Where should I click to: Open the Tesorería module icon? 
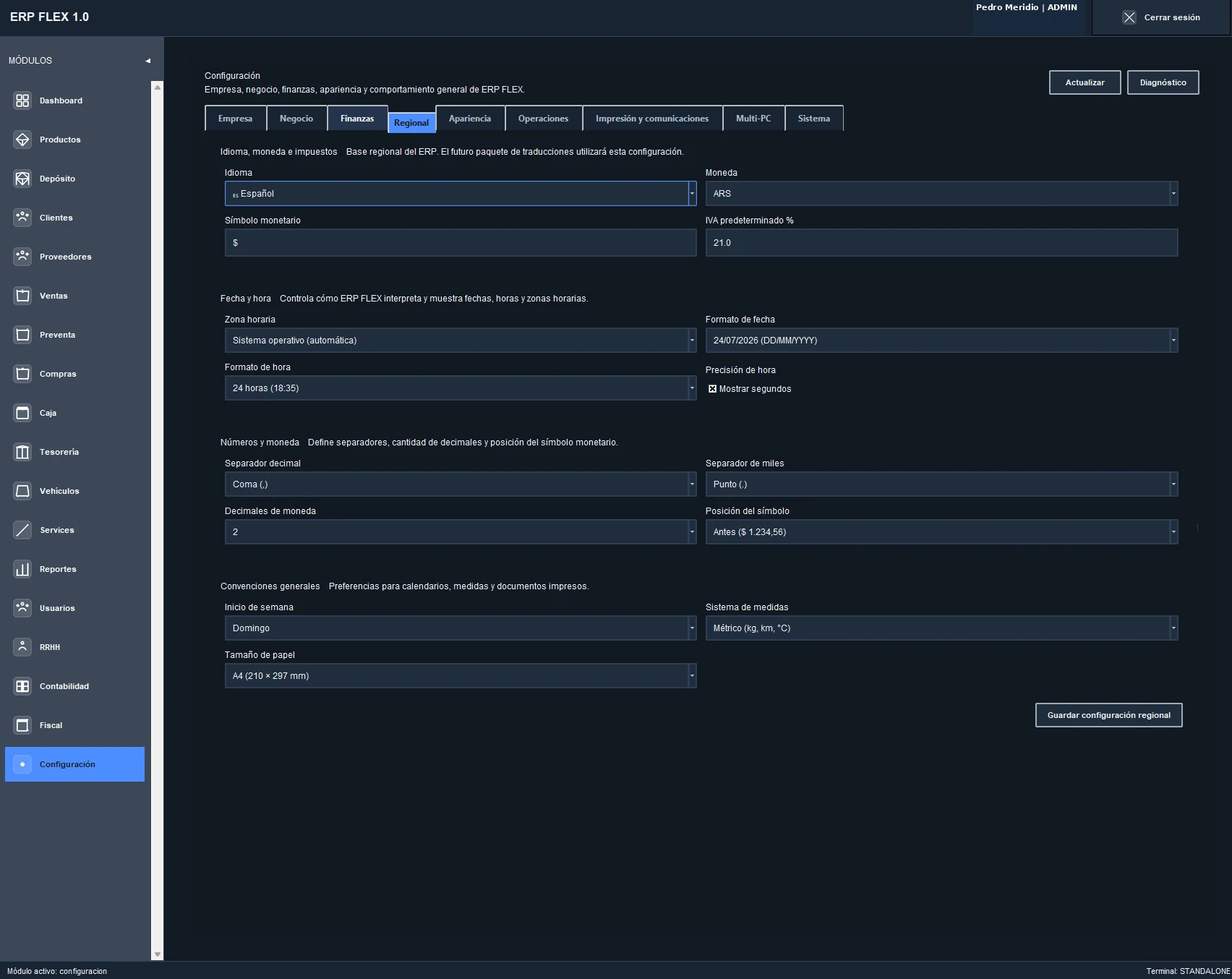coord(22,452)
